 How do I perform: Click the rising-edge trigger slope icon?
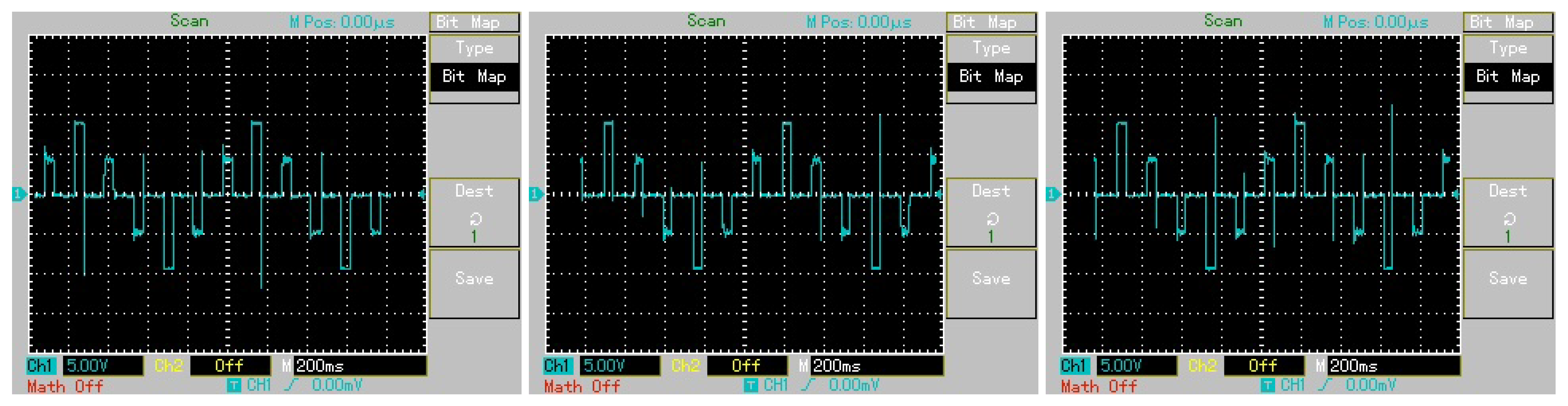291,385
